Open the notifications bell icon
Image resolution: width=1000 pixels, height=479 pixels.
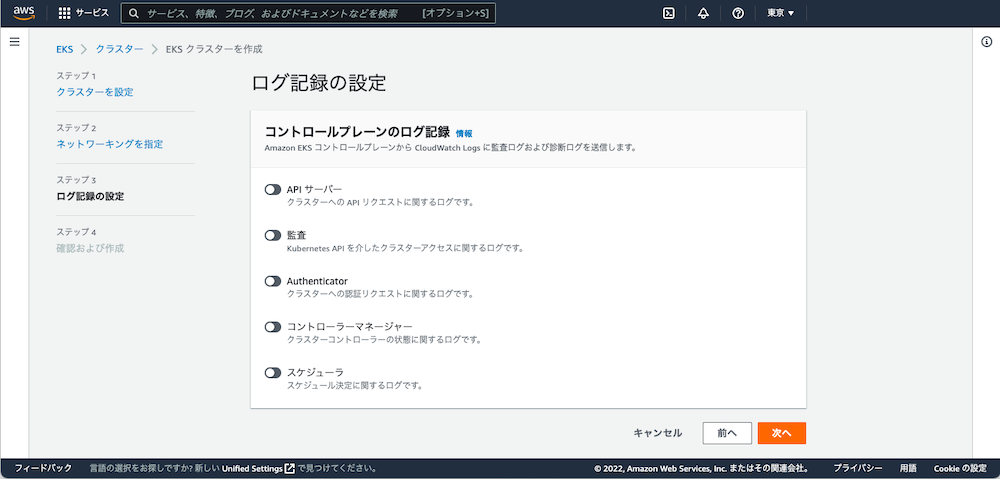(704, 13)
